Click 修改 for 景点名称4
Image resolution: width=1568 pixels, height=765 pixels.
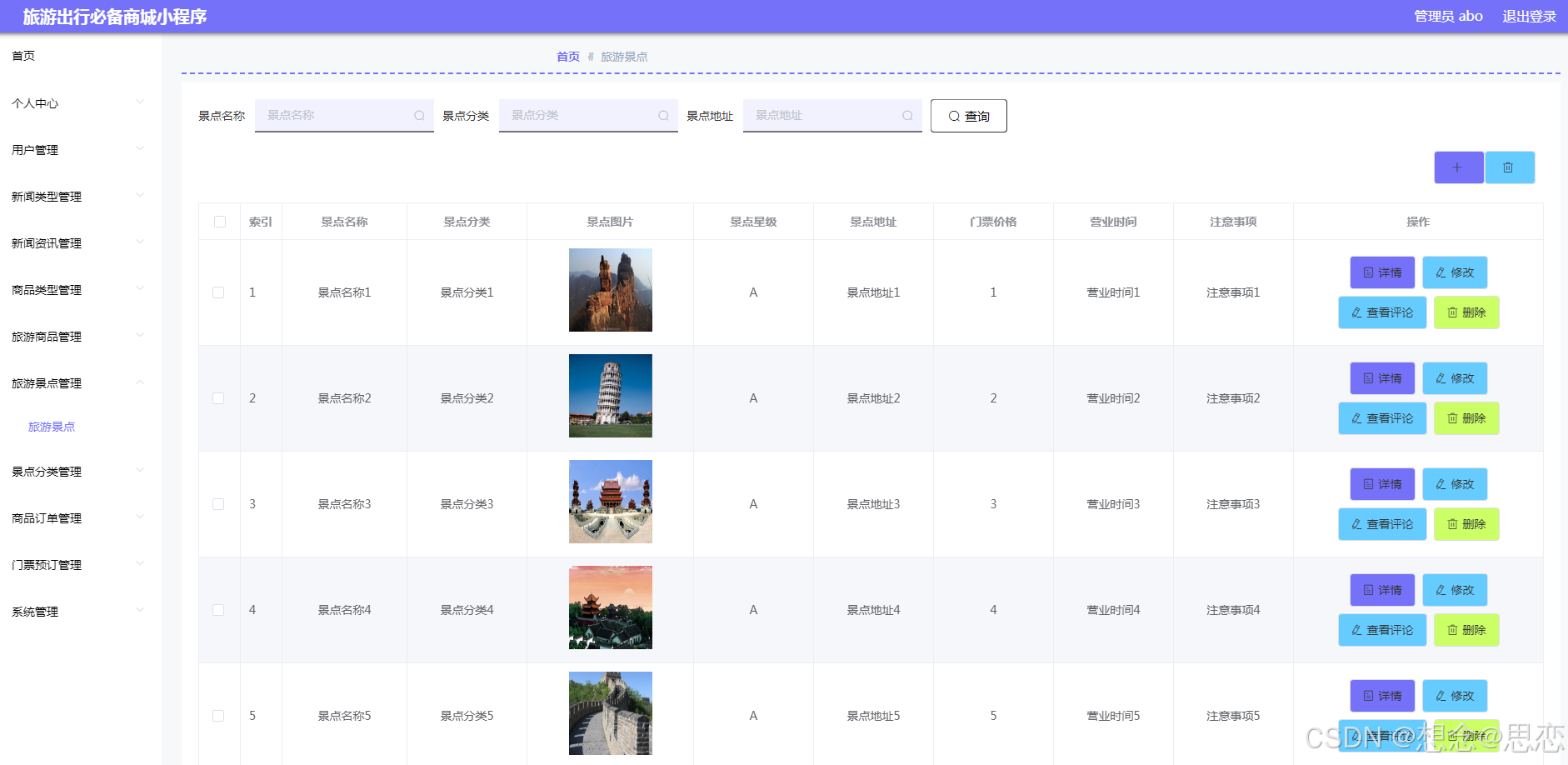[1455, 590]
